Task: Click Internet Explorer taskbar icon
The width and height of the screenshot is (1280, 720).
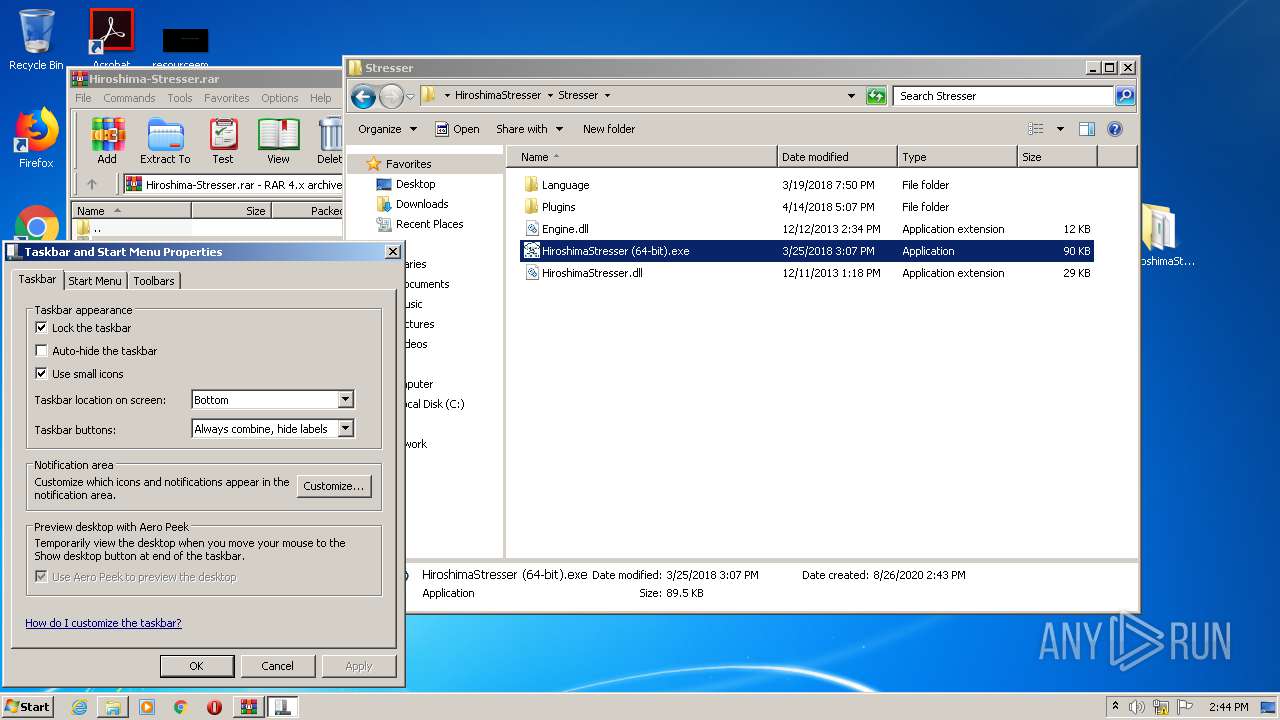Action: (79, 707)
